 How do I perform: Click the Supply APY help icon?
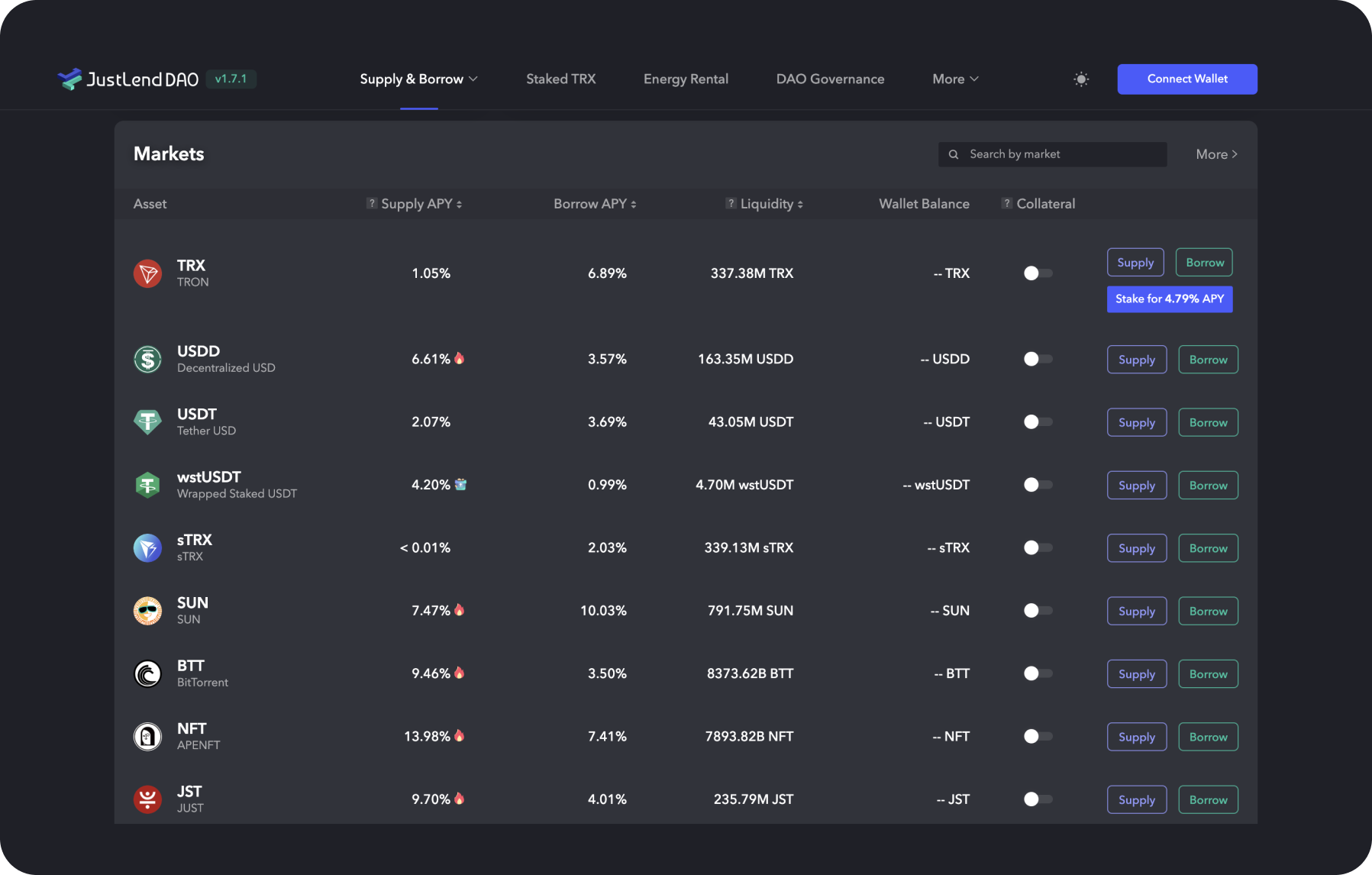point(372,203)
